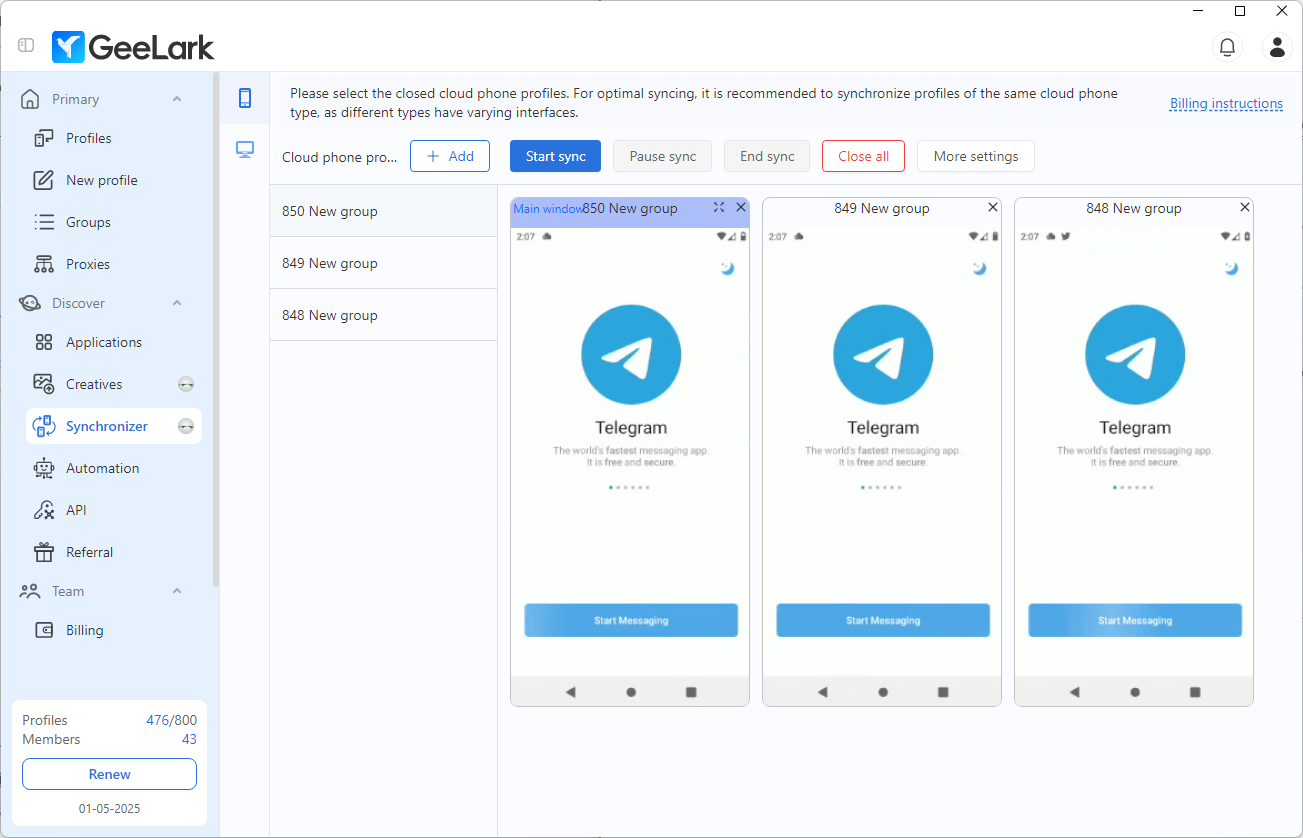Image resolution: width=1303 pixels, height=838 pixels.
Task: Open Automation section
Action: pyautogui.click(x=113, y=468)
